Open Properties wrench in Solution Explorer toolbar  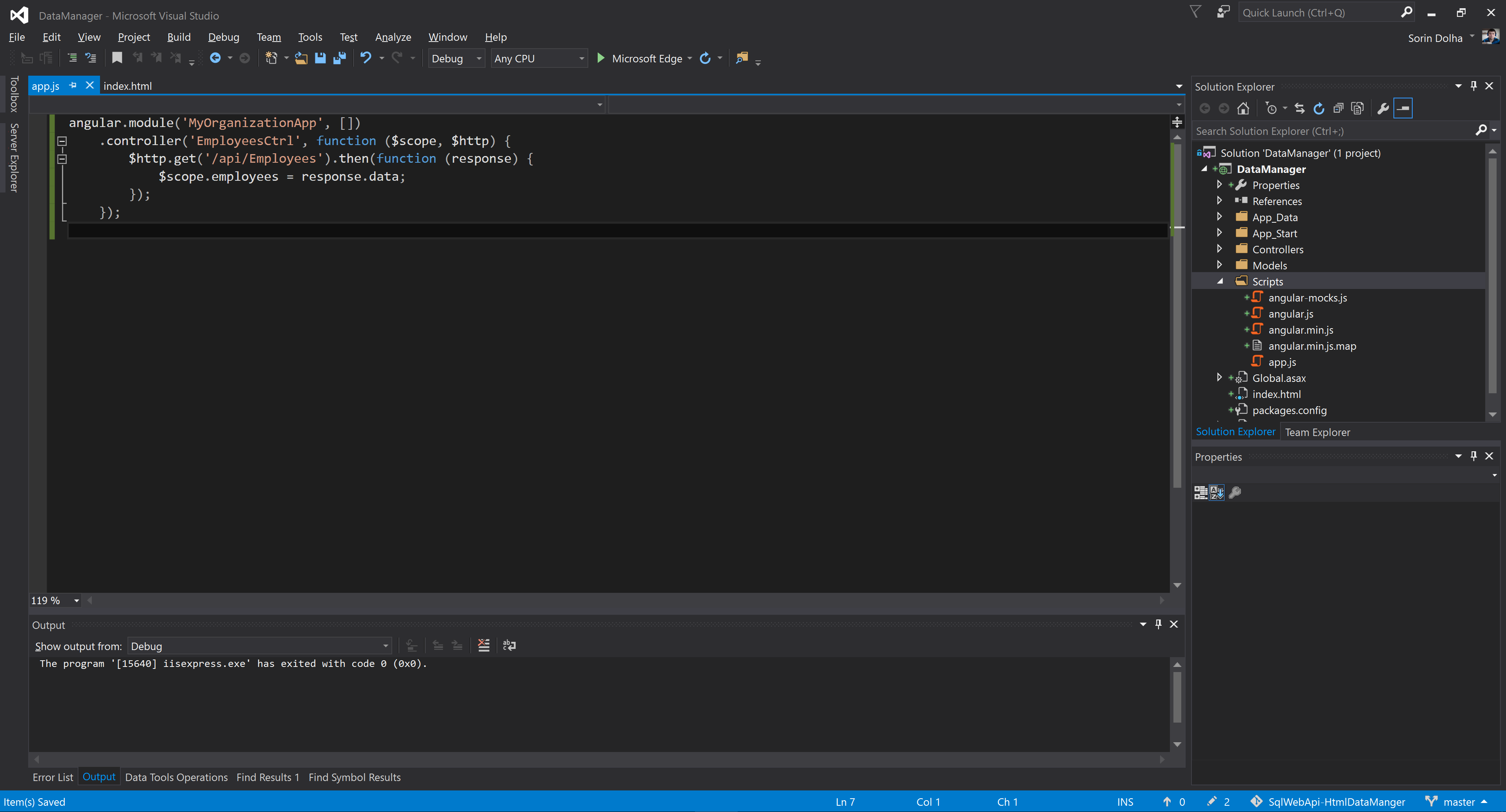click(x=1382, y=108)
